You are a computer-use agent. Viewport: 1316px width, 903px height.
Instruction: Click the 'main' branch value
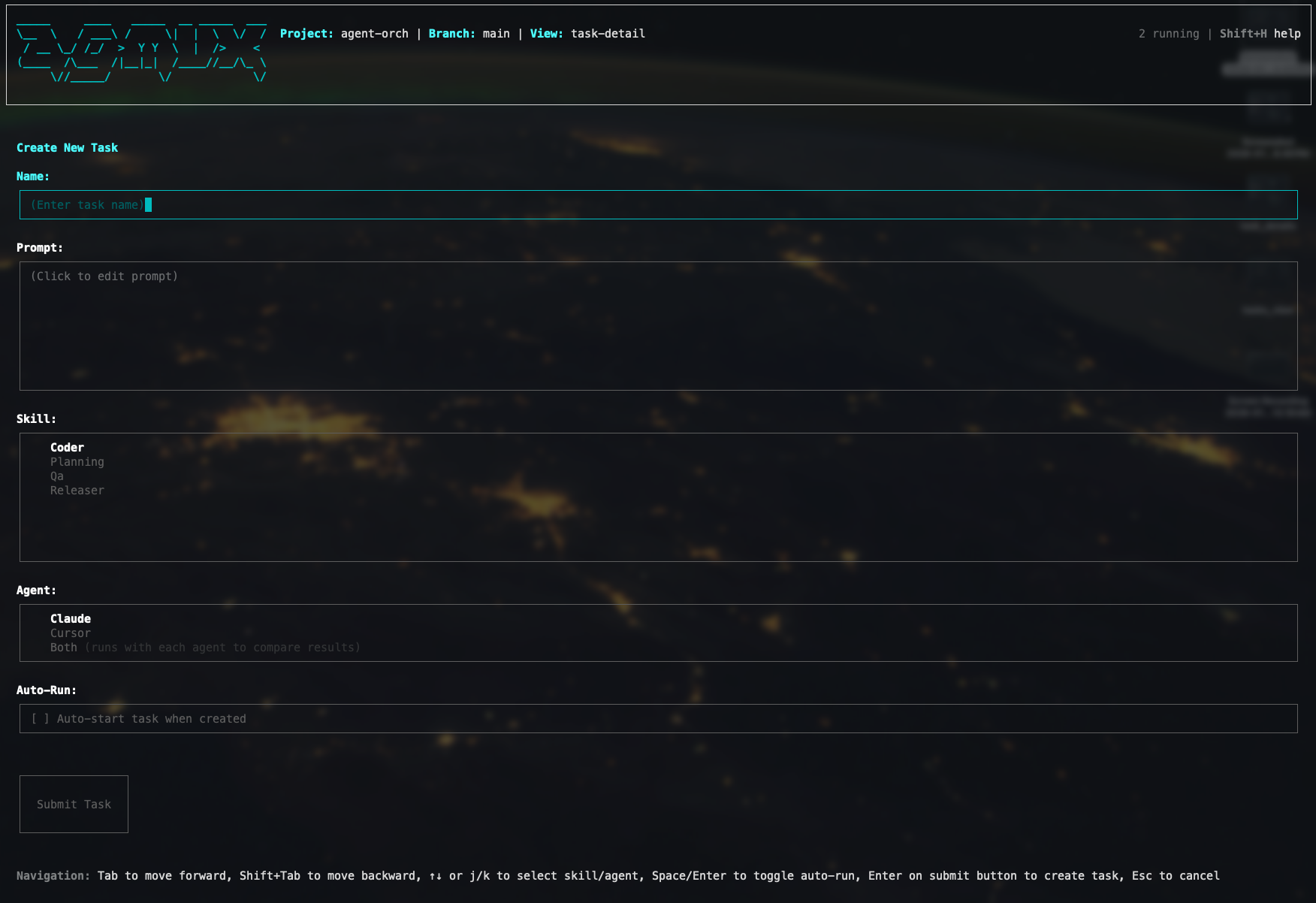(496, 34)
